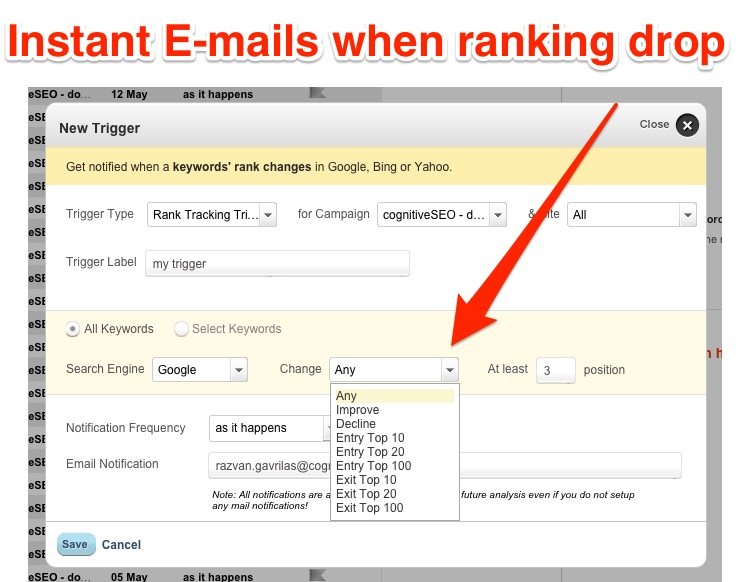Select Entry Top 20 option
This screenshot has height=582, width=746.
pyautogui.click(x=370, y=452)
